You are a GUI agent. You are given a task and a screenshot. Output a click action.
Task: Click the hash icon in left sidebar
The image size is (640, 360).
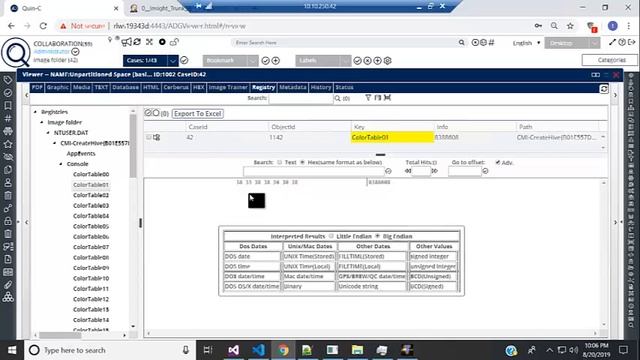[x=8, y=118]
